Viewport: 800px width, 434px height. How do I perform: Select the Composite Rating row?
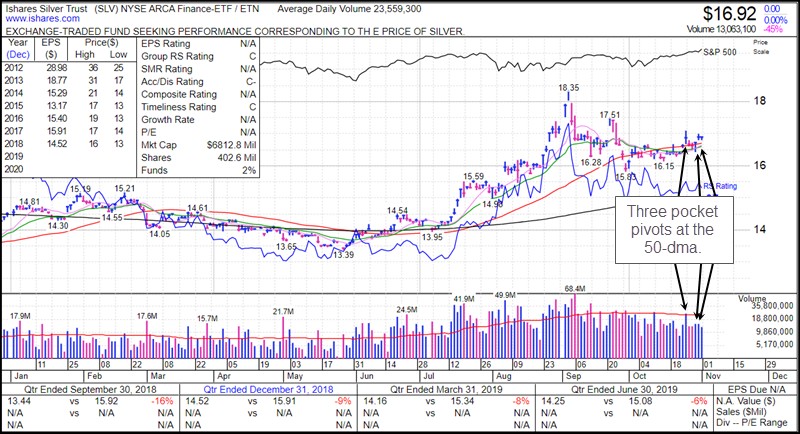tap(198, 94)
